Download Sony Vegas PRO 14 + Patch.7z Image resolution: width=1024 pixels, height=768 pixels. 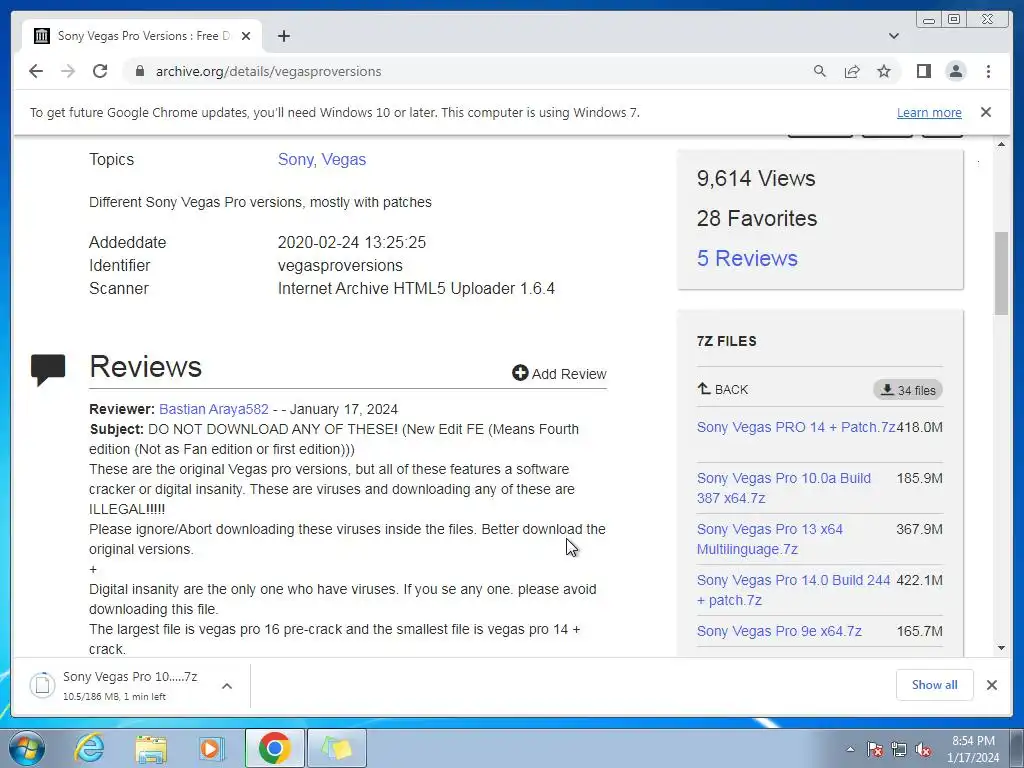click(796, 427)
